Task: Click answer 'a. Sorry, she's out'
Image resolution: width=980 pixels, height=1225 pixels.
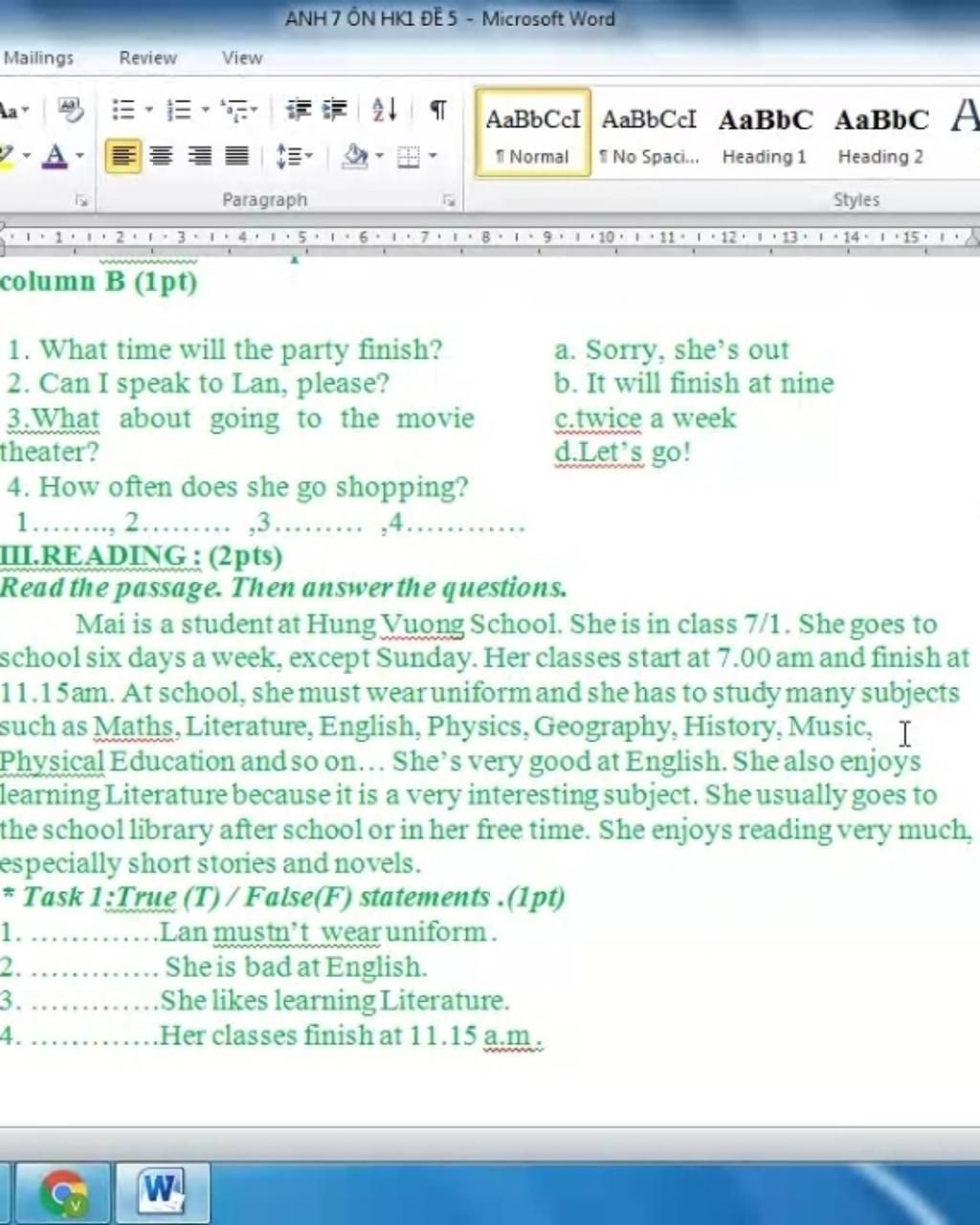Action: [x=672, y=349]
